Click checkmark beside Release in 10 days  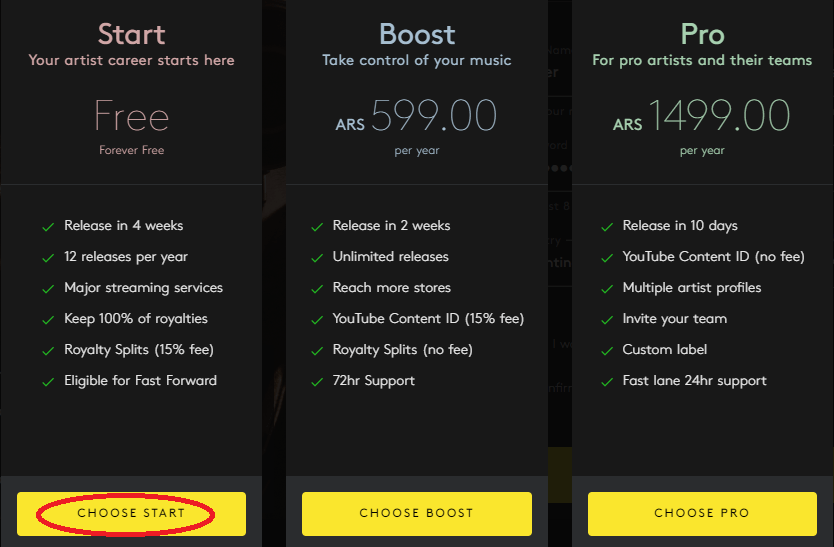pyautogui.click(x=606, y=227)
